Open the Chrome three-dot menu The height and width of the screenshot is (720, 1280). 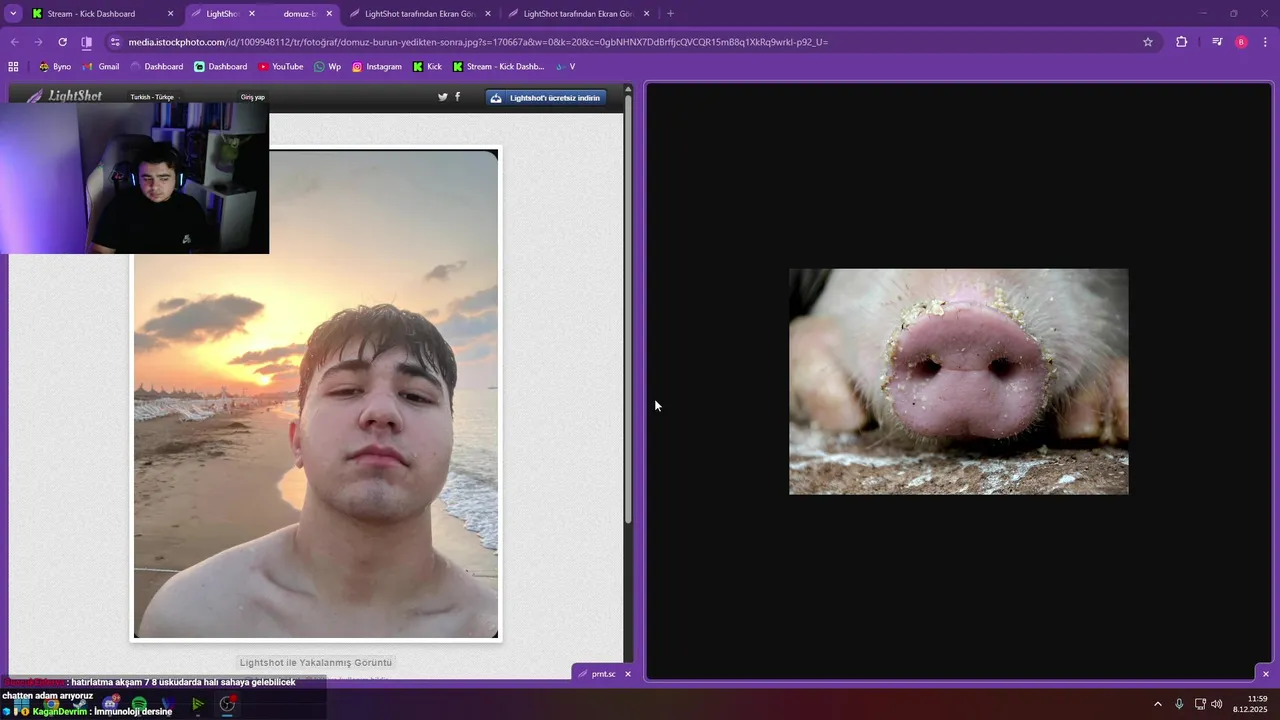1265,42
